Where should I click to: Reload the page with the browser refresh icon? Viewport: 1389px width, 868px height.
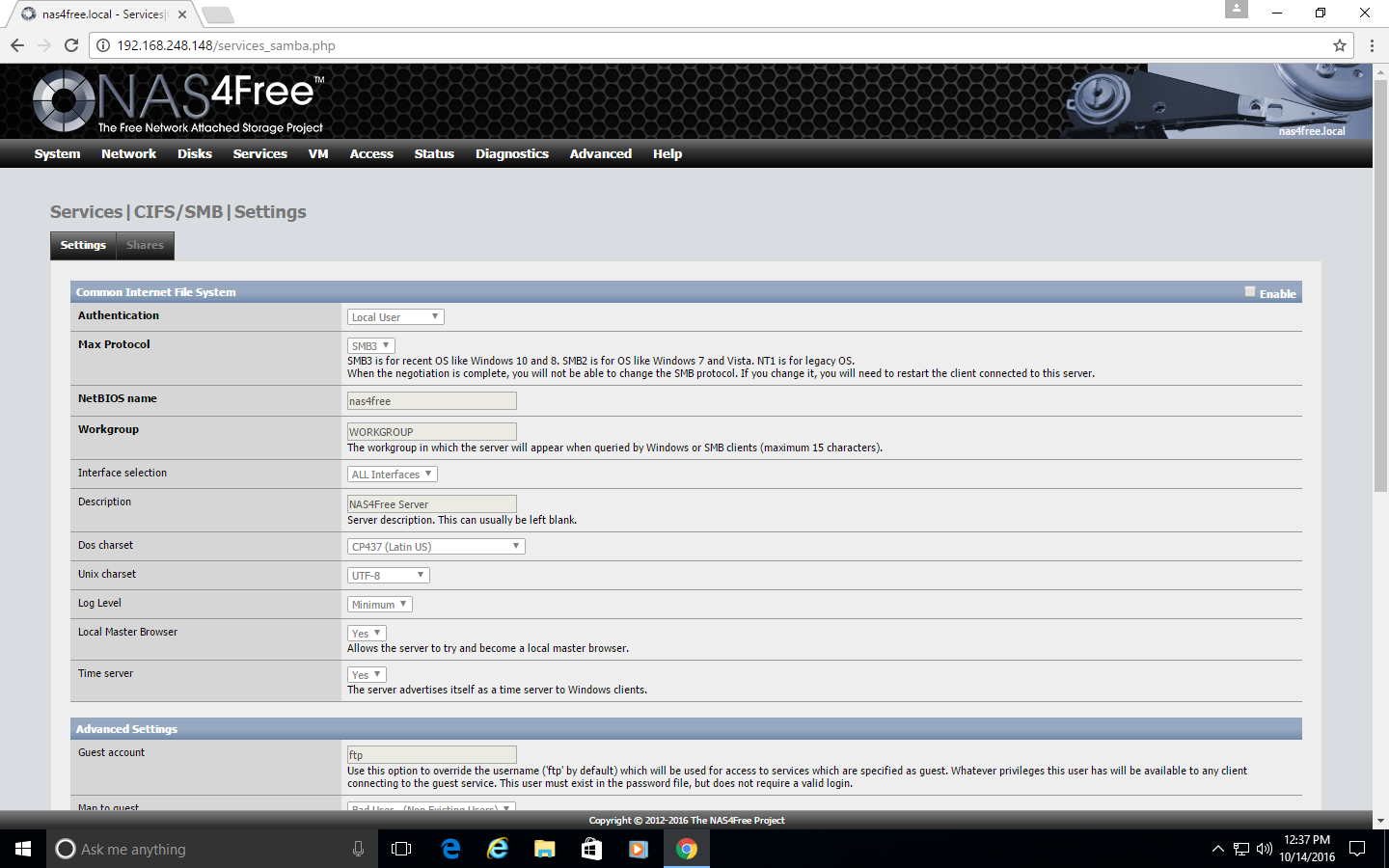70,45
